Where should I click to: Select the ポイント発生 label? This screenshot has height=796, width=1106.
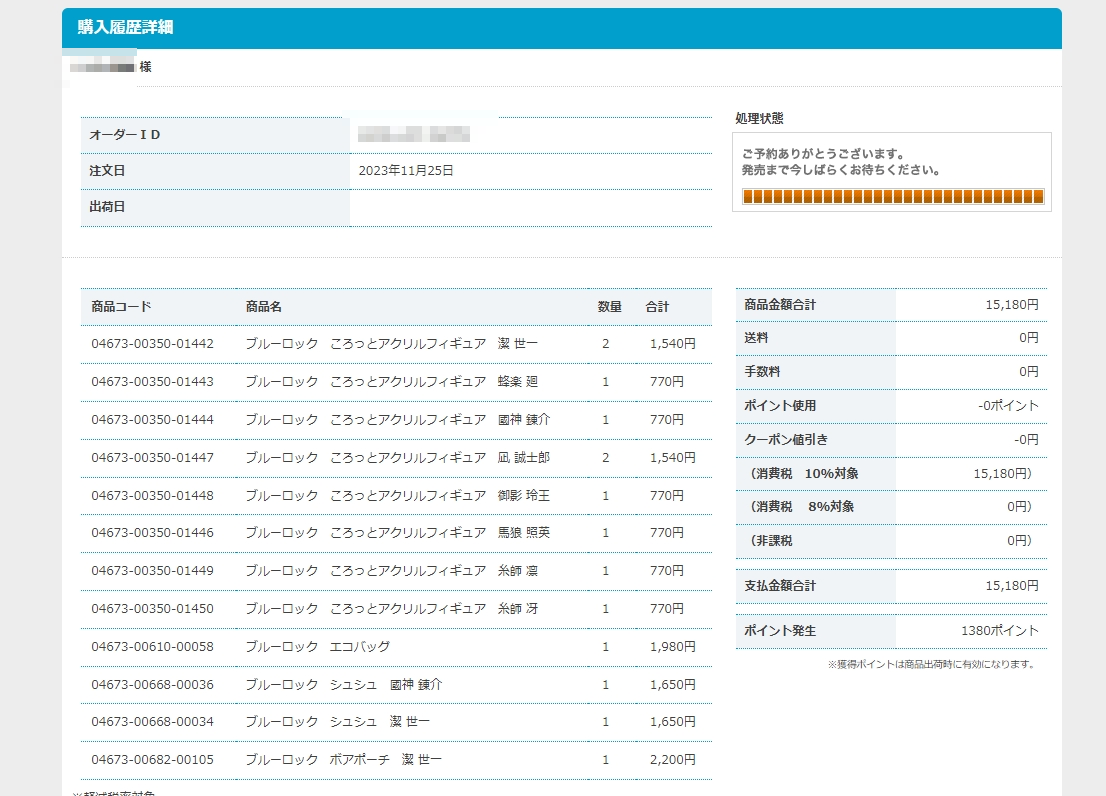point(780,631)
